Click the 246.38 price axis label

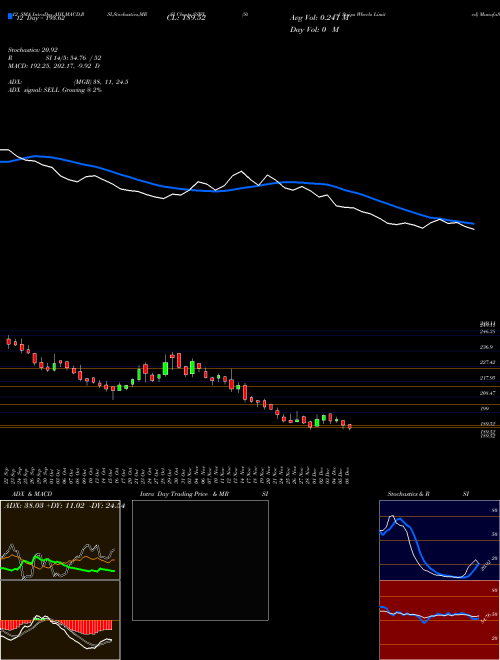click(x=487, y=332)
